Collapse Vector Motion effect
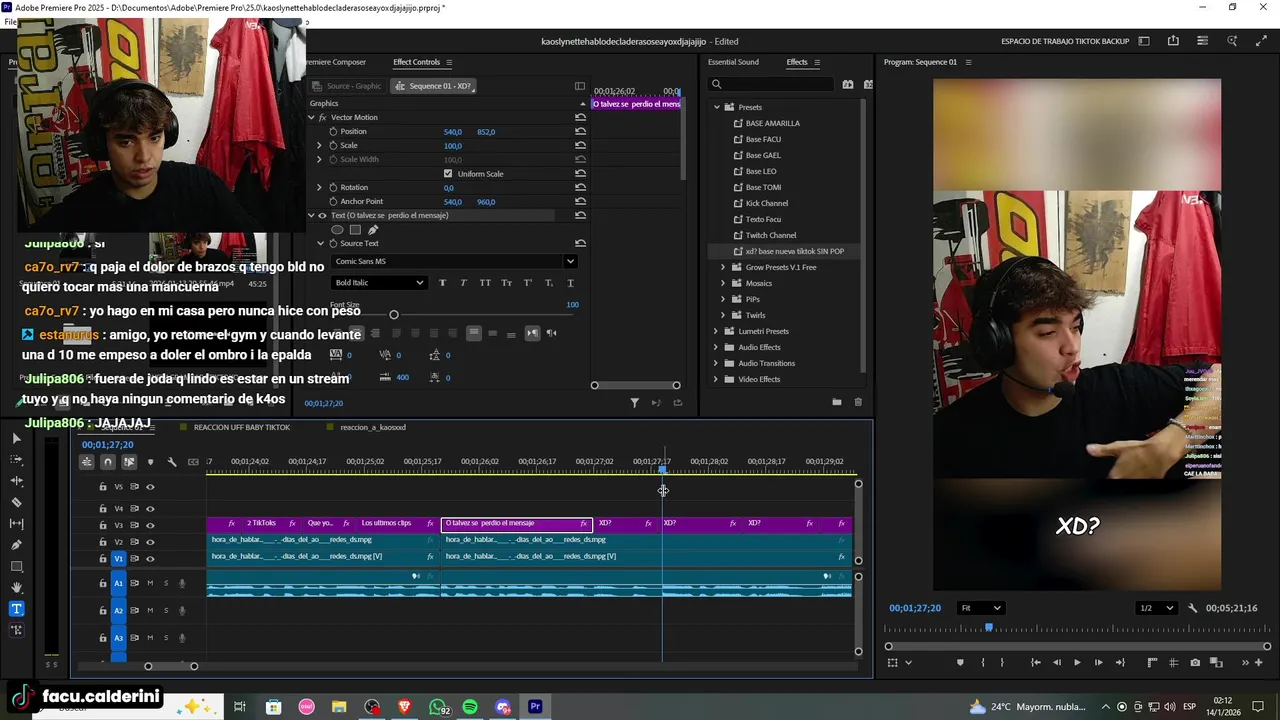This screenshot has height=720, width=1280. (x=311, y=117)
